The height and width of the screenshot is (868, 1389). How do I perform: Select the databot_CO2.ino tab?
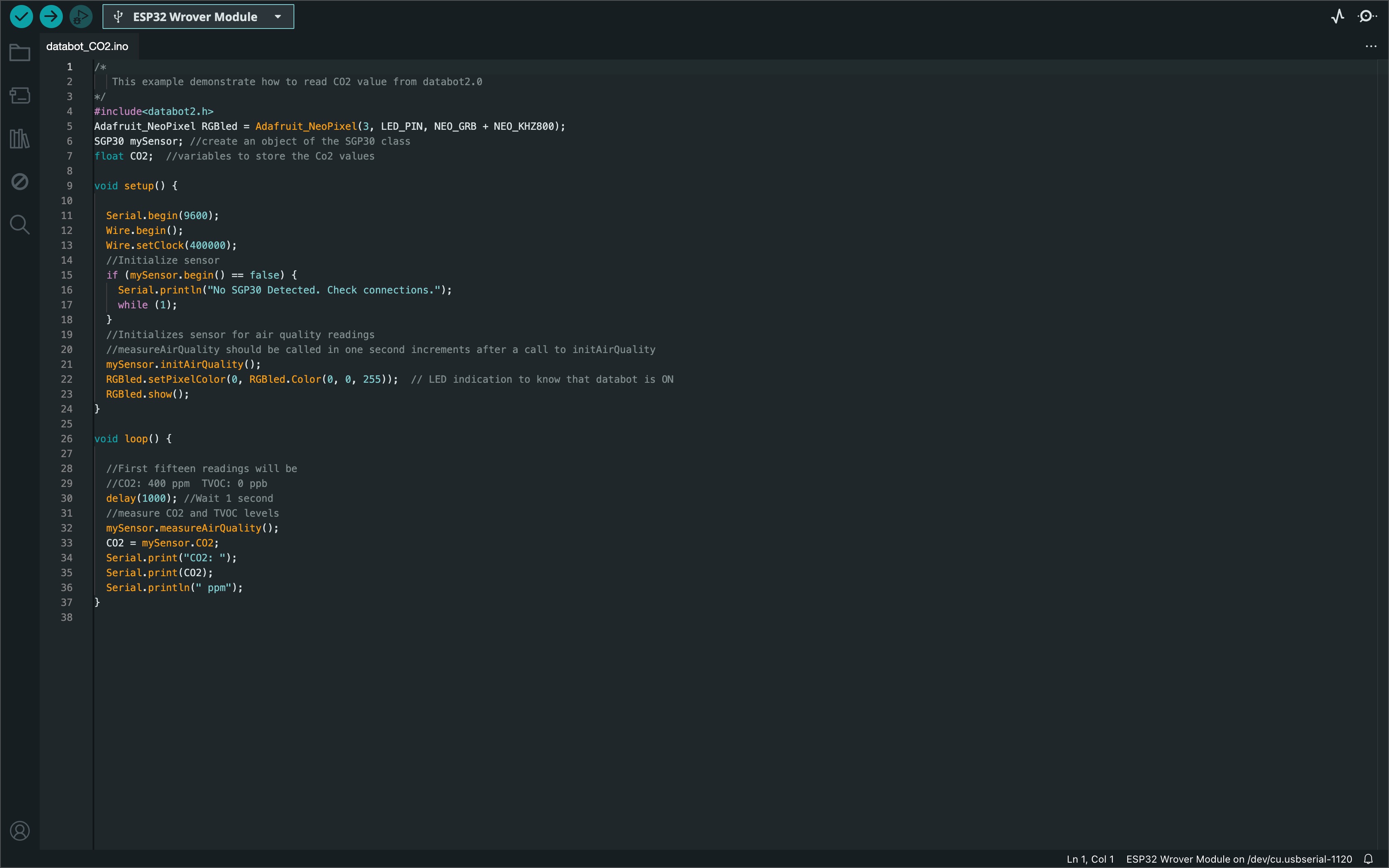coord(87,46)
